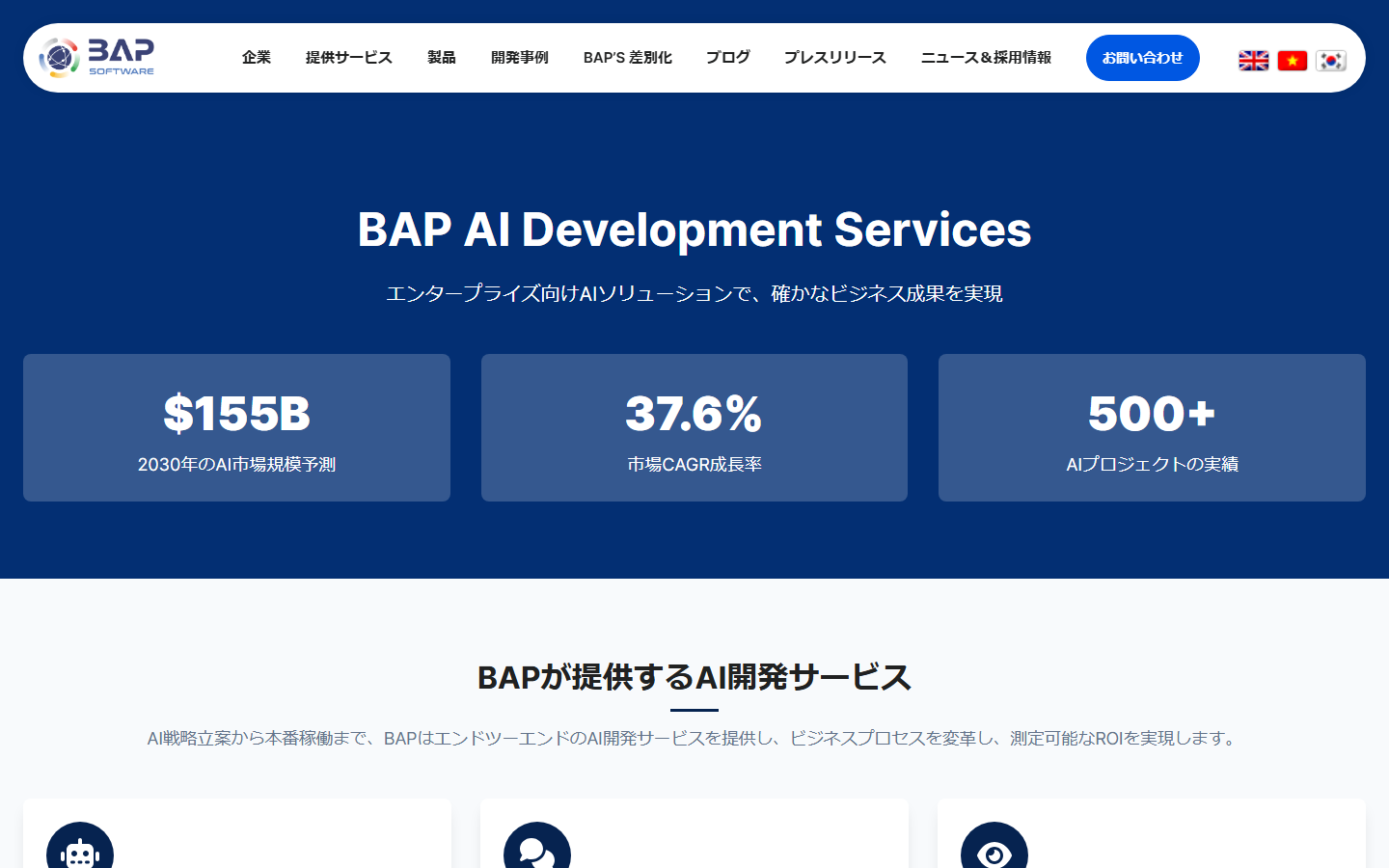Click the chat bubbles icon service card
This screenshot has width=1389, height=868.
click(694, 834)
